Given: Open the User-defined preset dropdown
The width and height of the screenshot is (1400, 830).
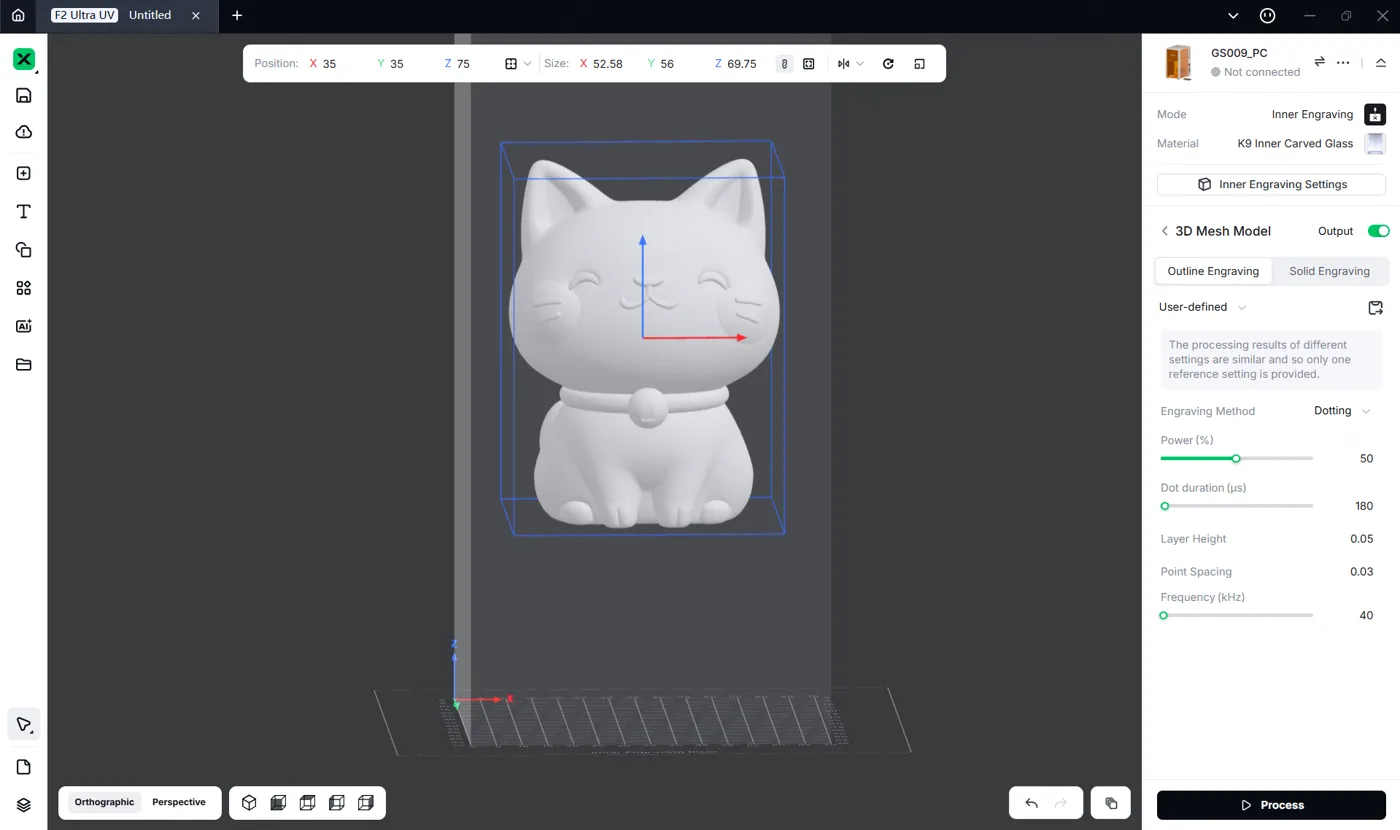Looking at the screenshot, I should (1202, 307).
